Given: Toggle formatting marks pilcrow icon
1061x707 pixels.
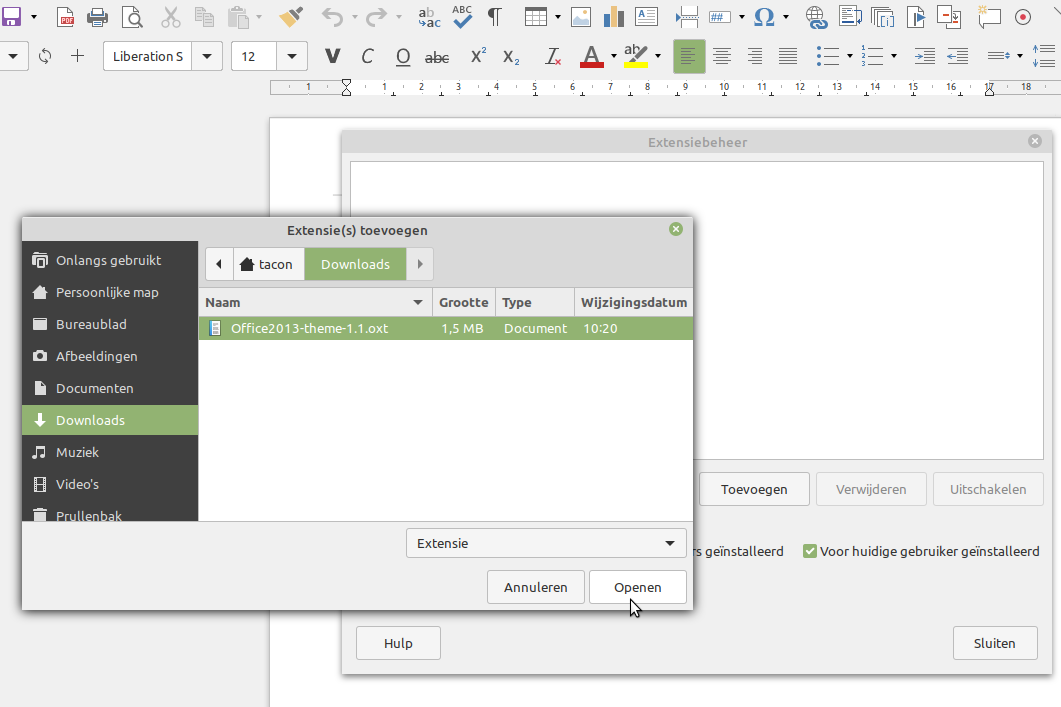Looking at the screenshot, I should [494, 17].
